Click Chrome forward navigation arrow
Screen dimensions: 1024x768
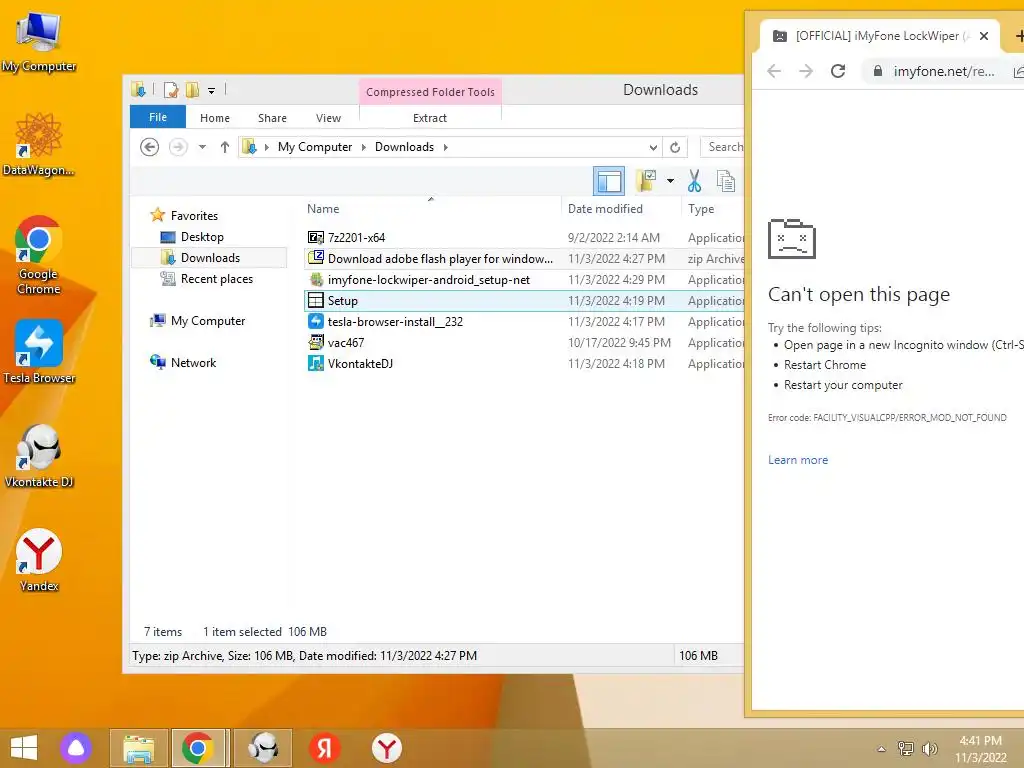(x=806, y=71)
